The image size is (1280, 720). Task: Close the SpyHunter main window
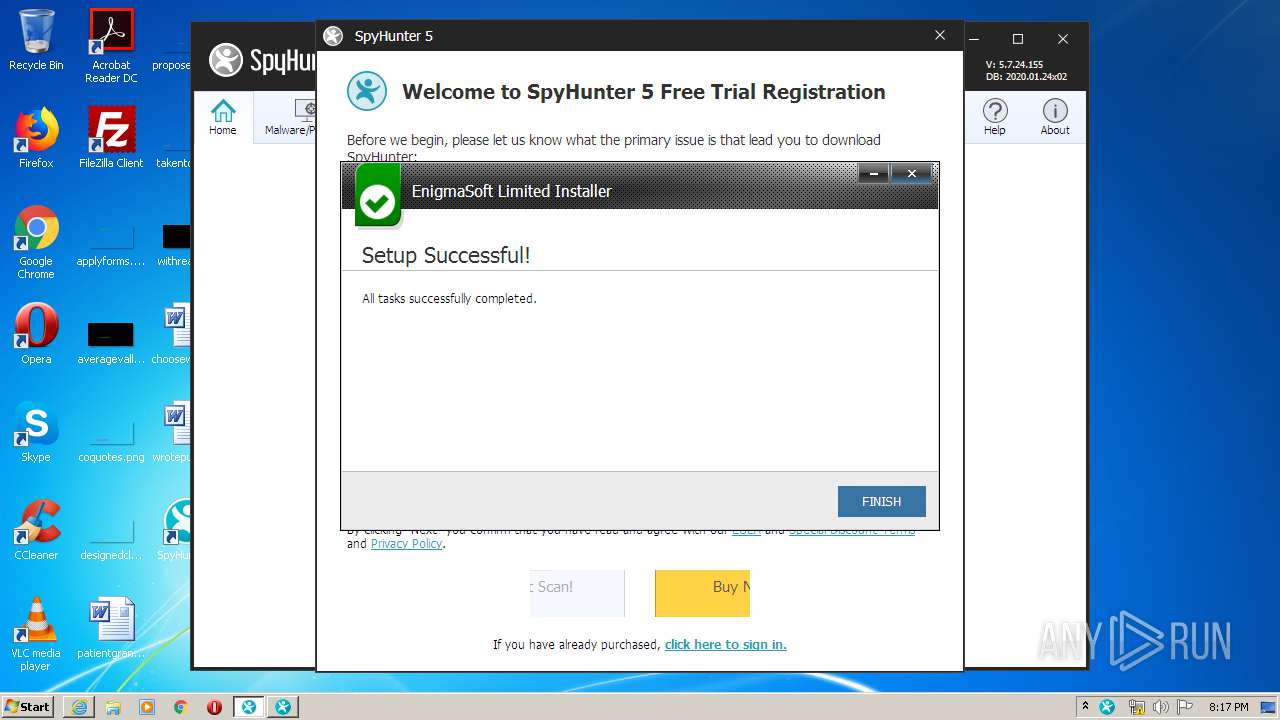(x=1063, y=39)
